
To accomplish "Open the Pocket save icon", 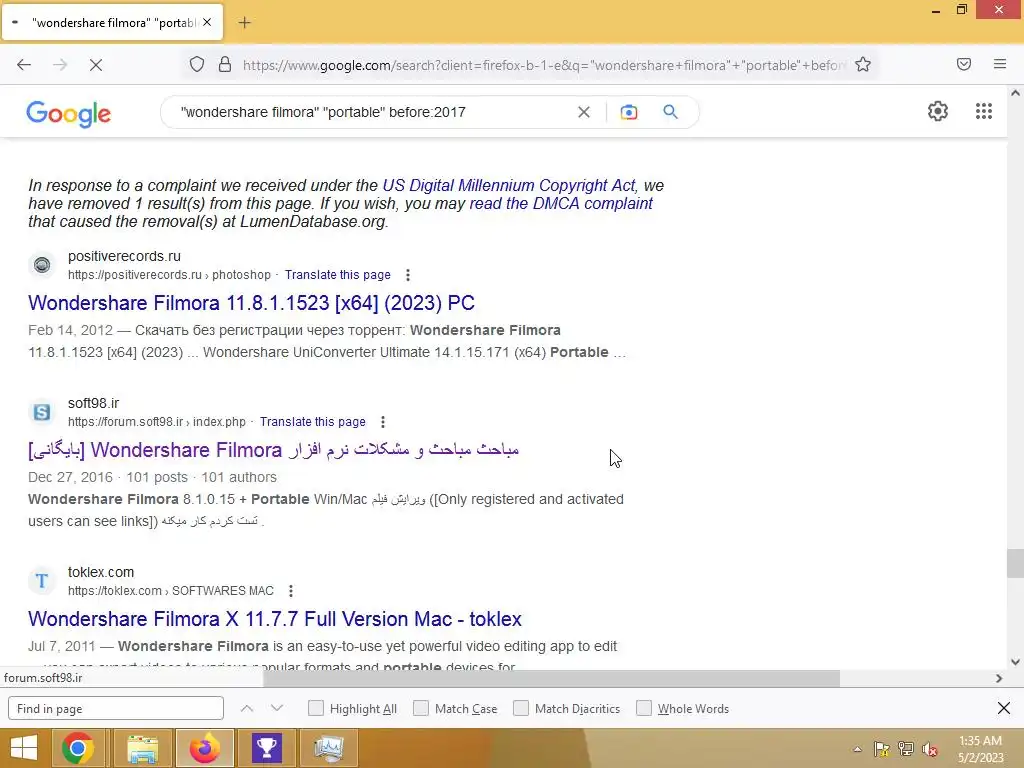I will tap(964, 64).
